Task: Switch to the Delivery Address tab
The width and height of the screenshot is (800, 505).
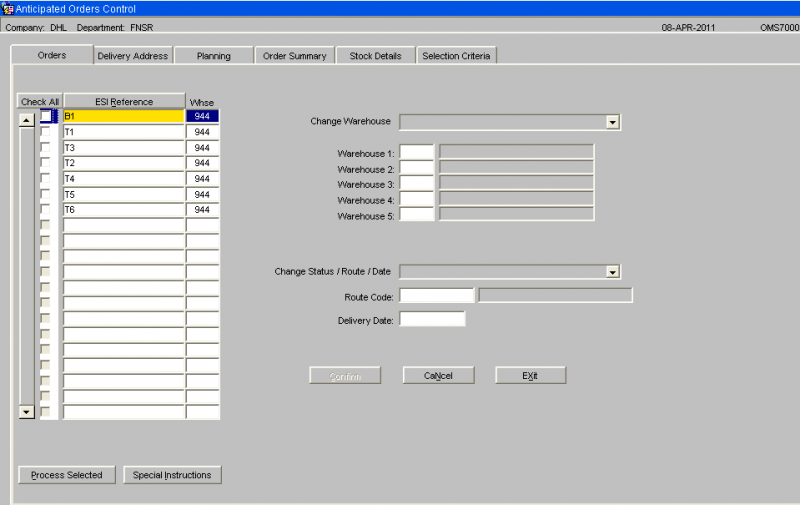Action: coord(133,56)
